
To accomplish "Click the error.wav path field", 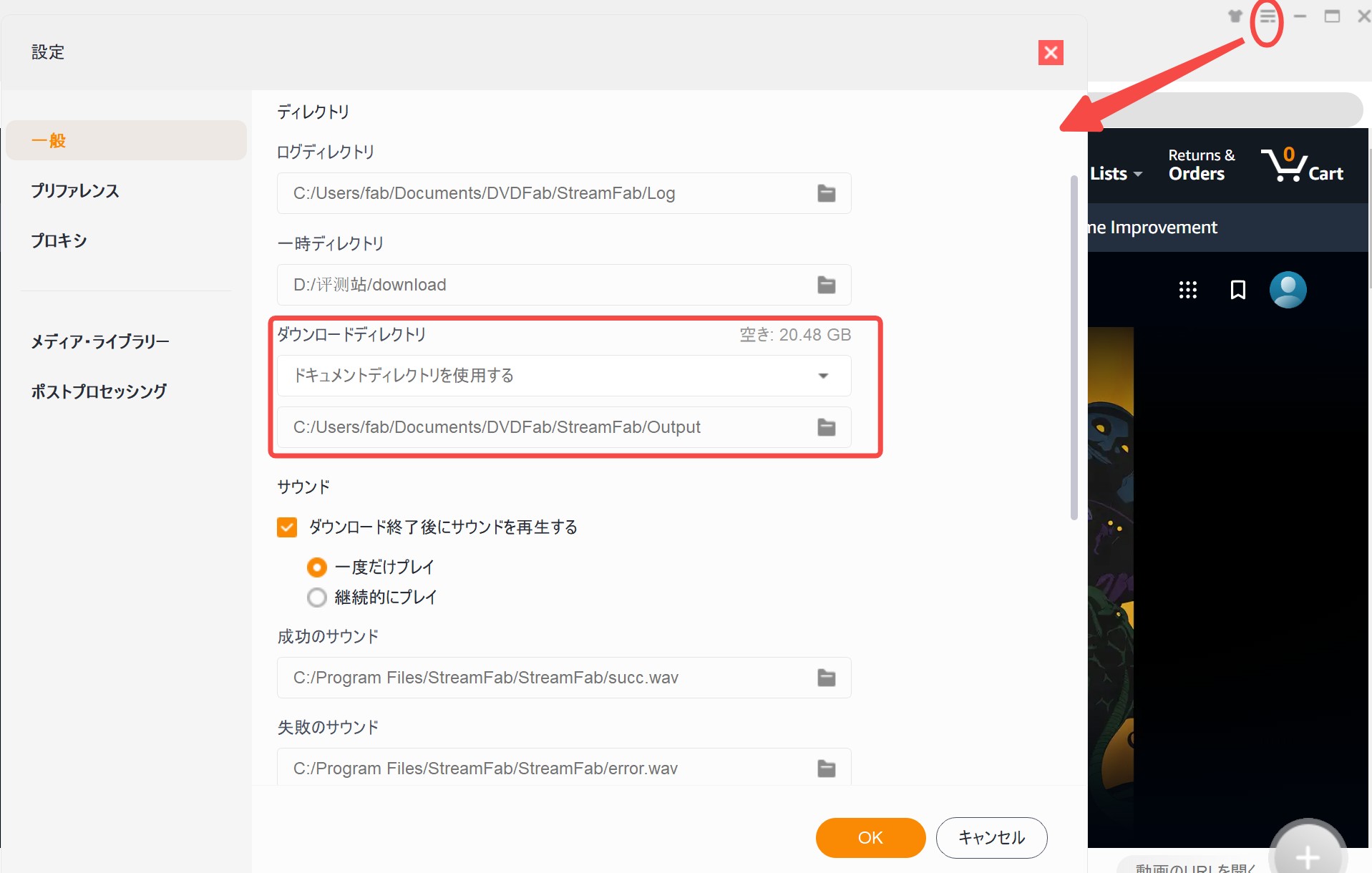I will pos(564,769).
